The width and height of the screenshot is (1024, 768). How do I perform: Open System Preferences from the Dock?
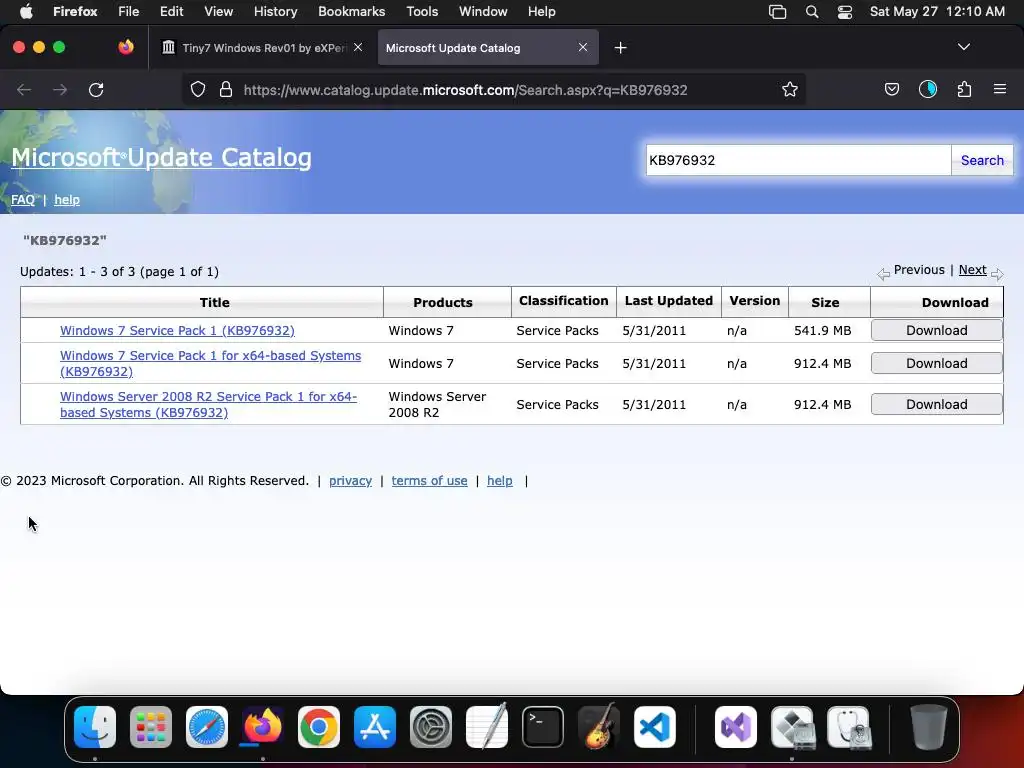(431, 727)
